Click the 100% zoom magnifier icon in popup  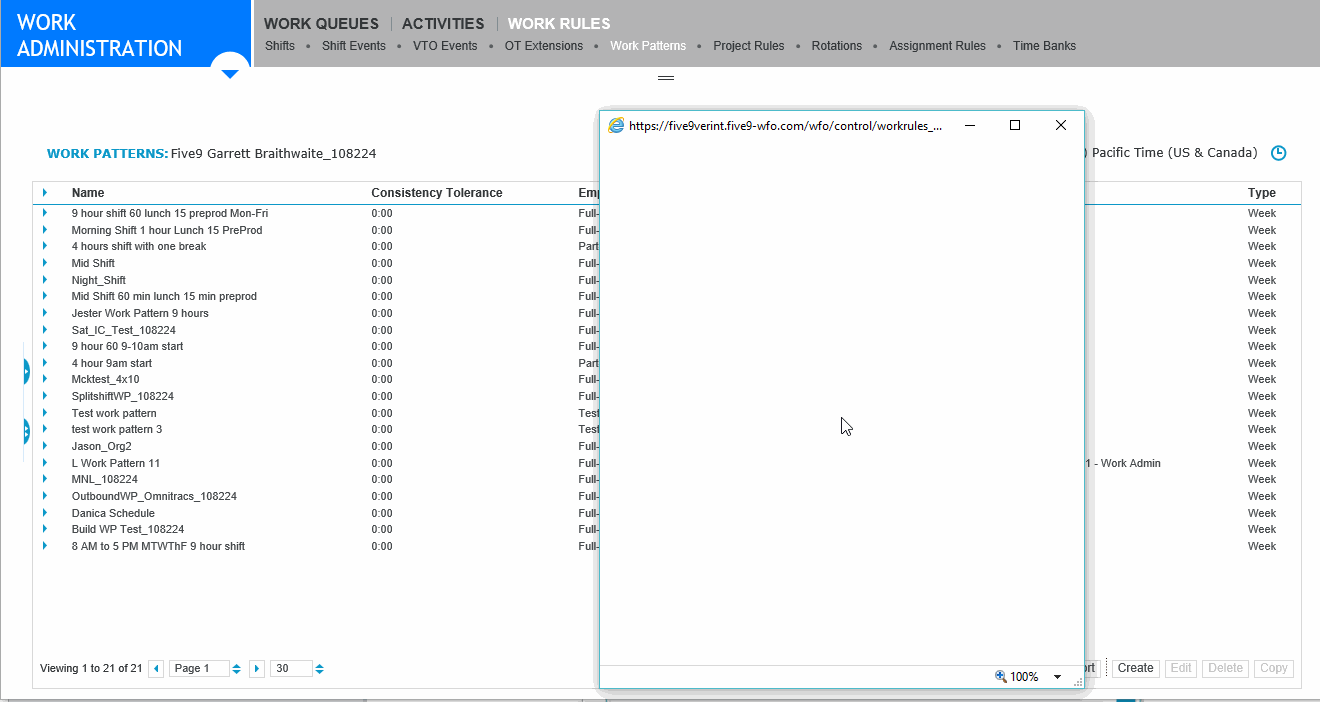pyautogui.click(x=1001, y=677)
